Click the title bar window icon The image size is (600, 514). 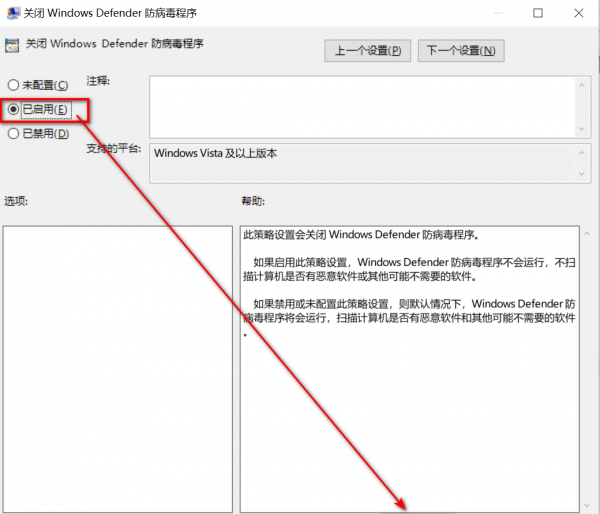(13, 13)
